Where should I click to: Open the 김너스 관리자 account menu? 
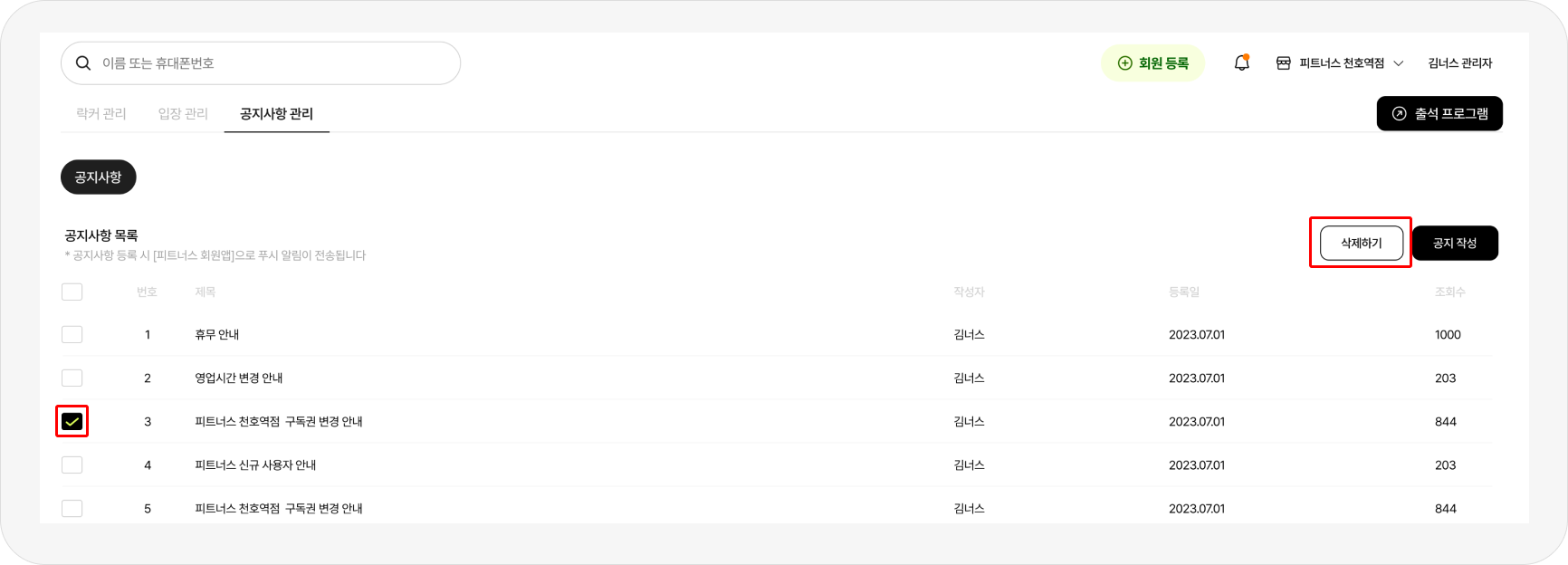click(x=1459, y=63)
